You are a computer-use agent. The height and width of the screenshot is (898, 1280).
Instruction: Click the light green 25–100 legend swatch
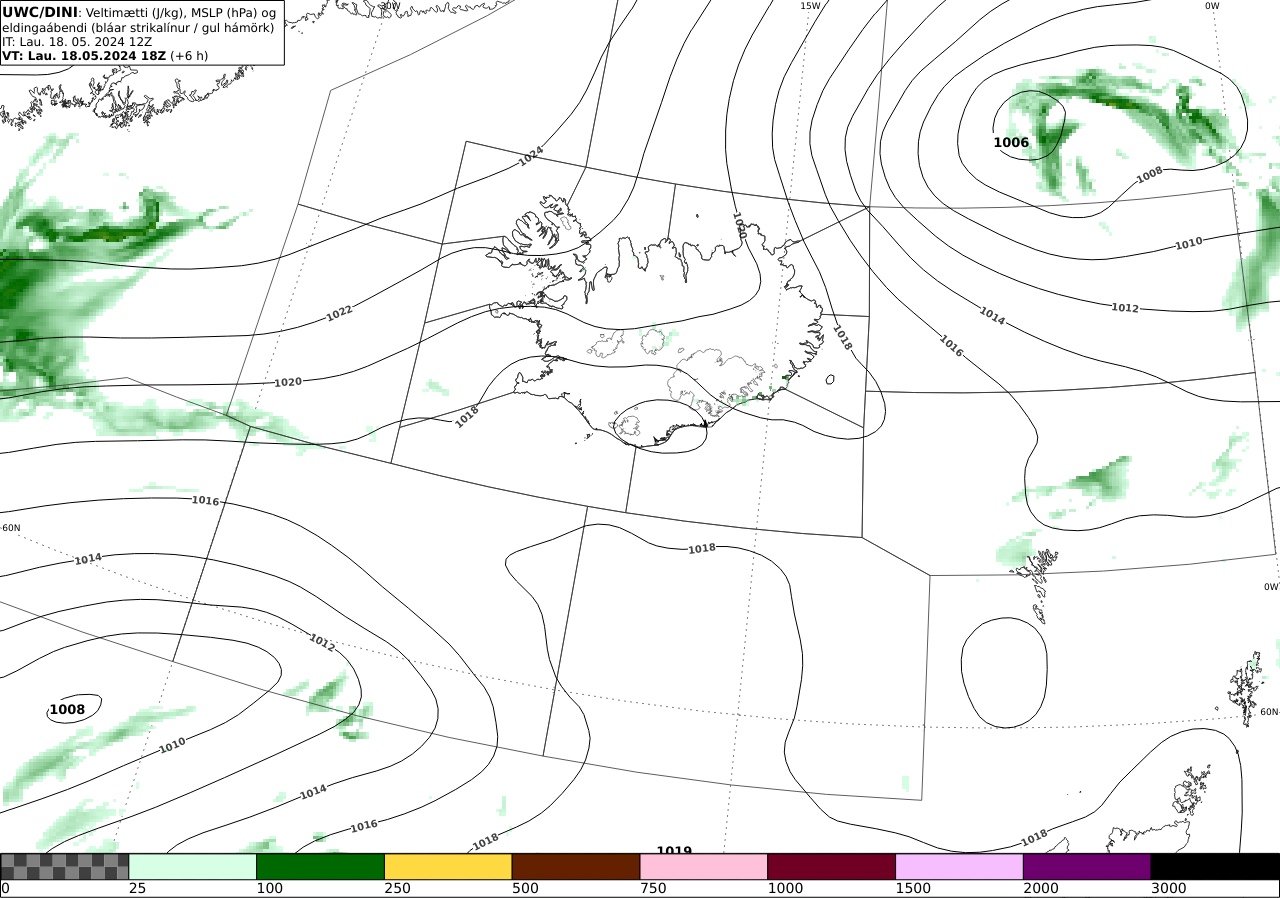[x=192, y=866]
